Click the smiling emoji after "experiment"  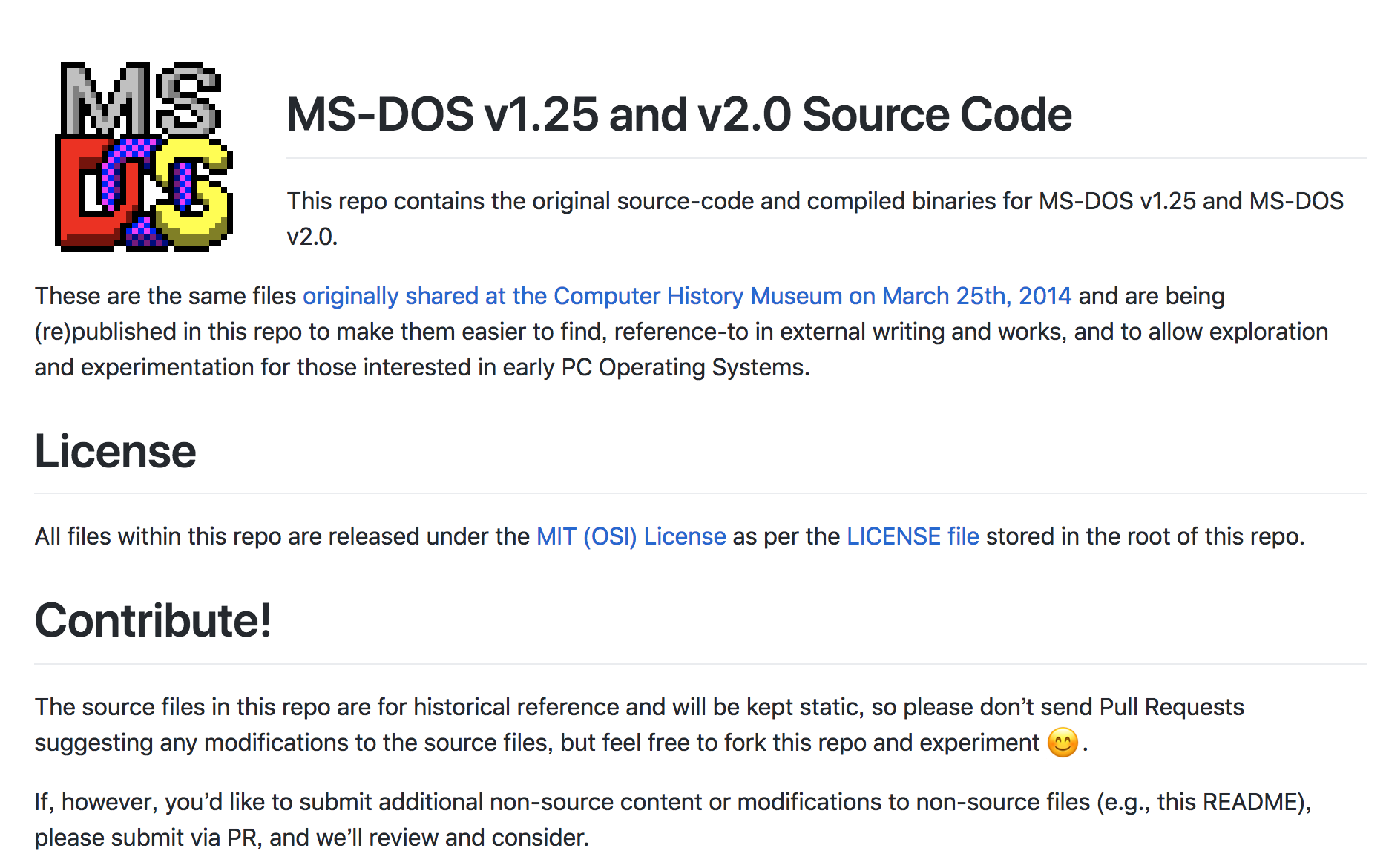[1063, 743]
